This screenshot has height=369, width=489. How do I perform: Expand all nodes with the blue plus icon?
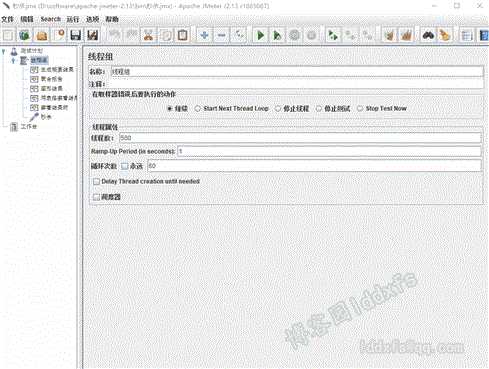[204, 35]
